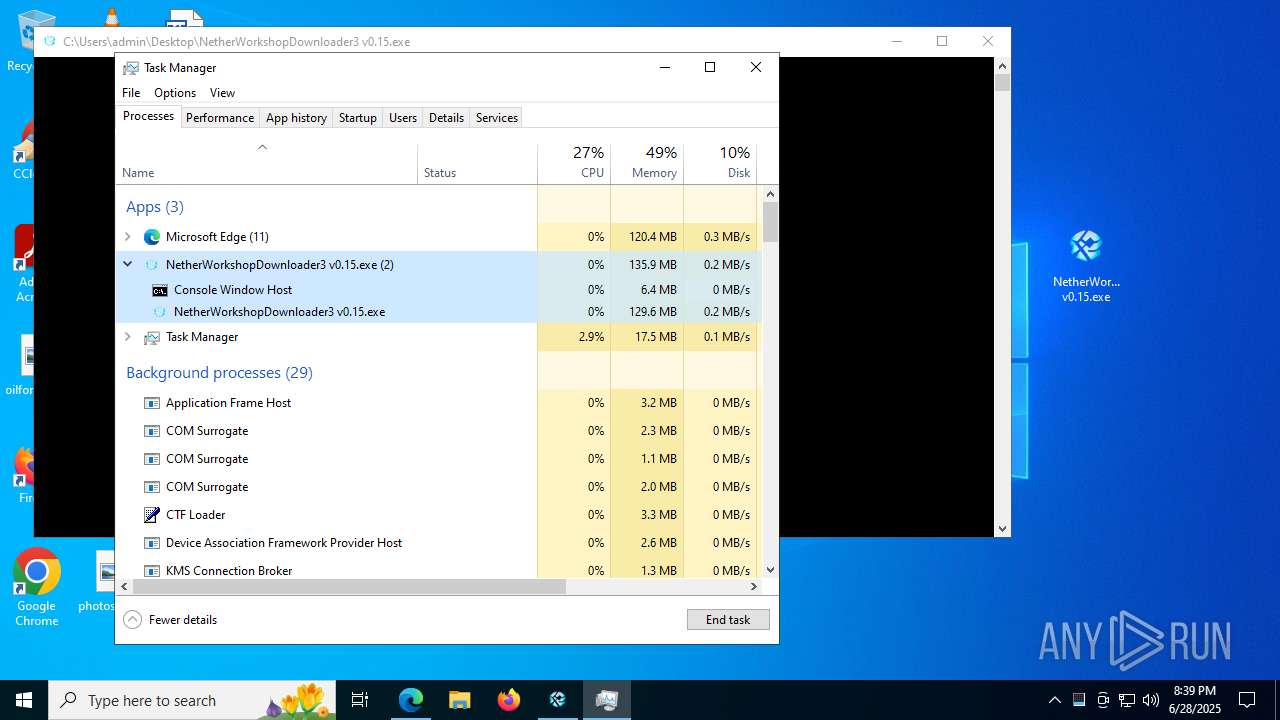Click the Task Manager taskbar button
The image size is (1280, 720).
607,700
